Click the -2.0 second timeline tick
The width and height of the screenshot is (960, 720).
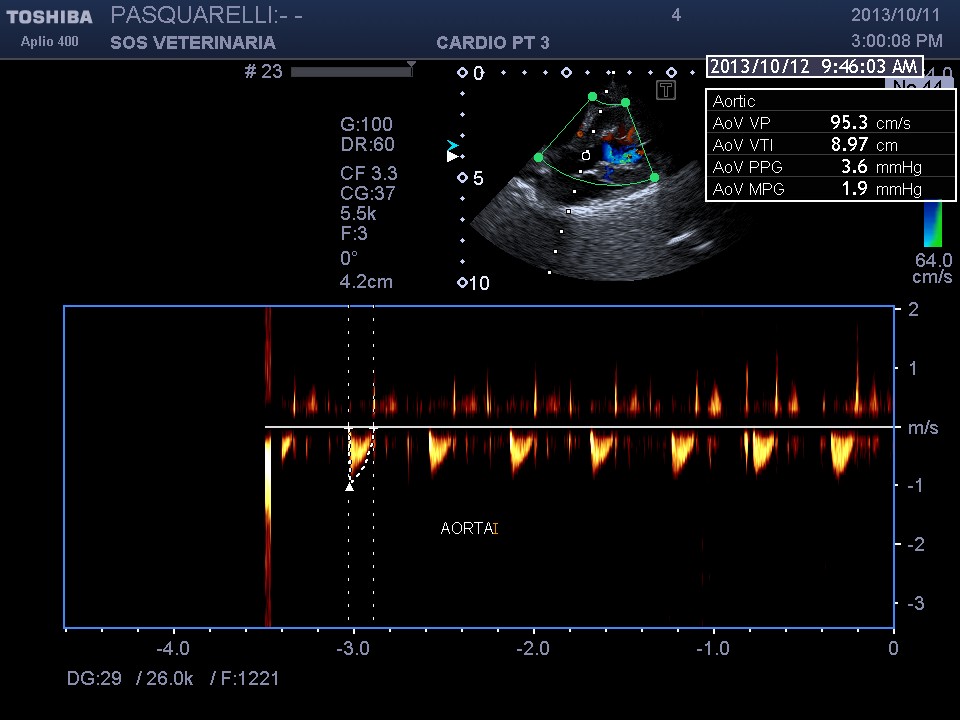534,629
